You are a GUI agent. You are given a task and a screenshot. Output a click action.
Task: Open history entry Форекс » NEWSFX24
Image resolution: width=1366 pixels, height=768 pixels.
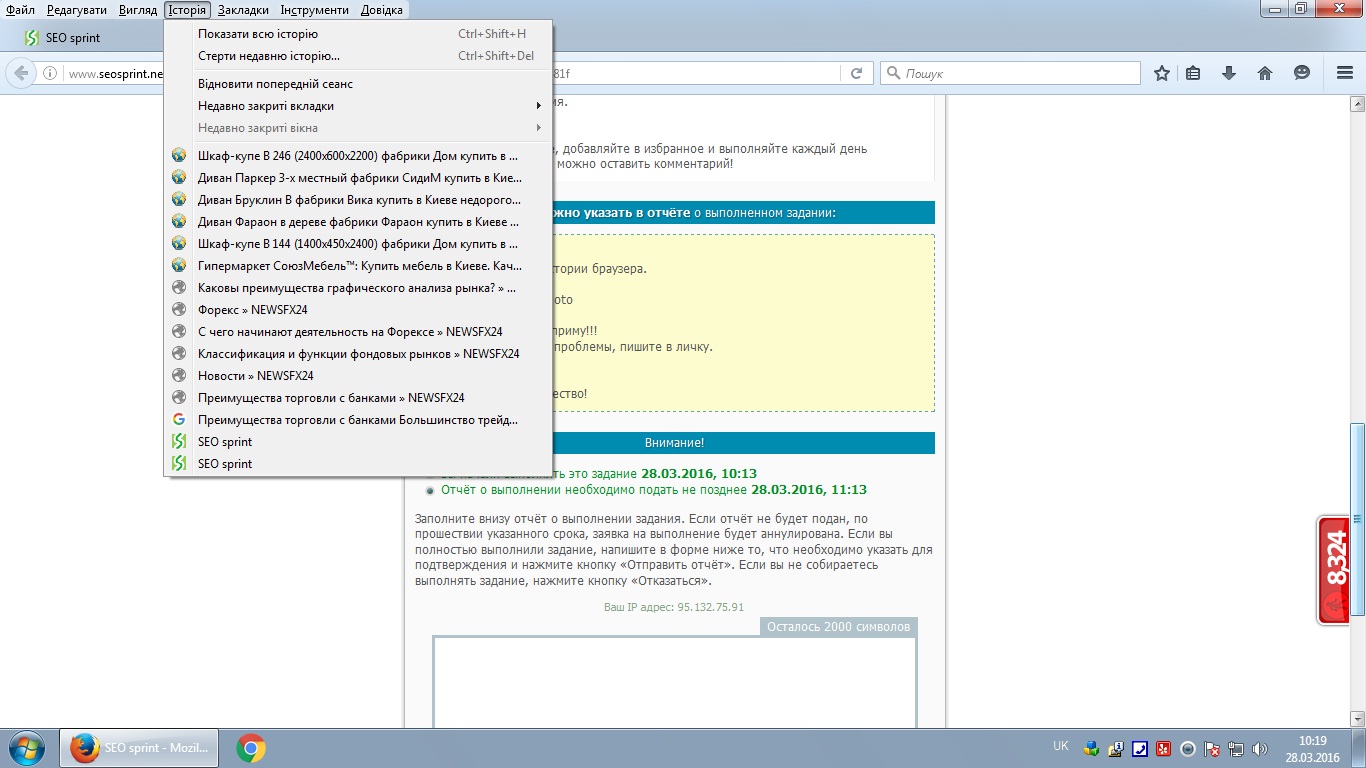[358, 310]
